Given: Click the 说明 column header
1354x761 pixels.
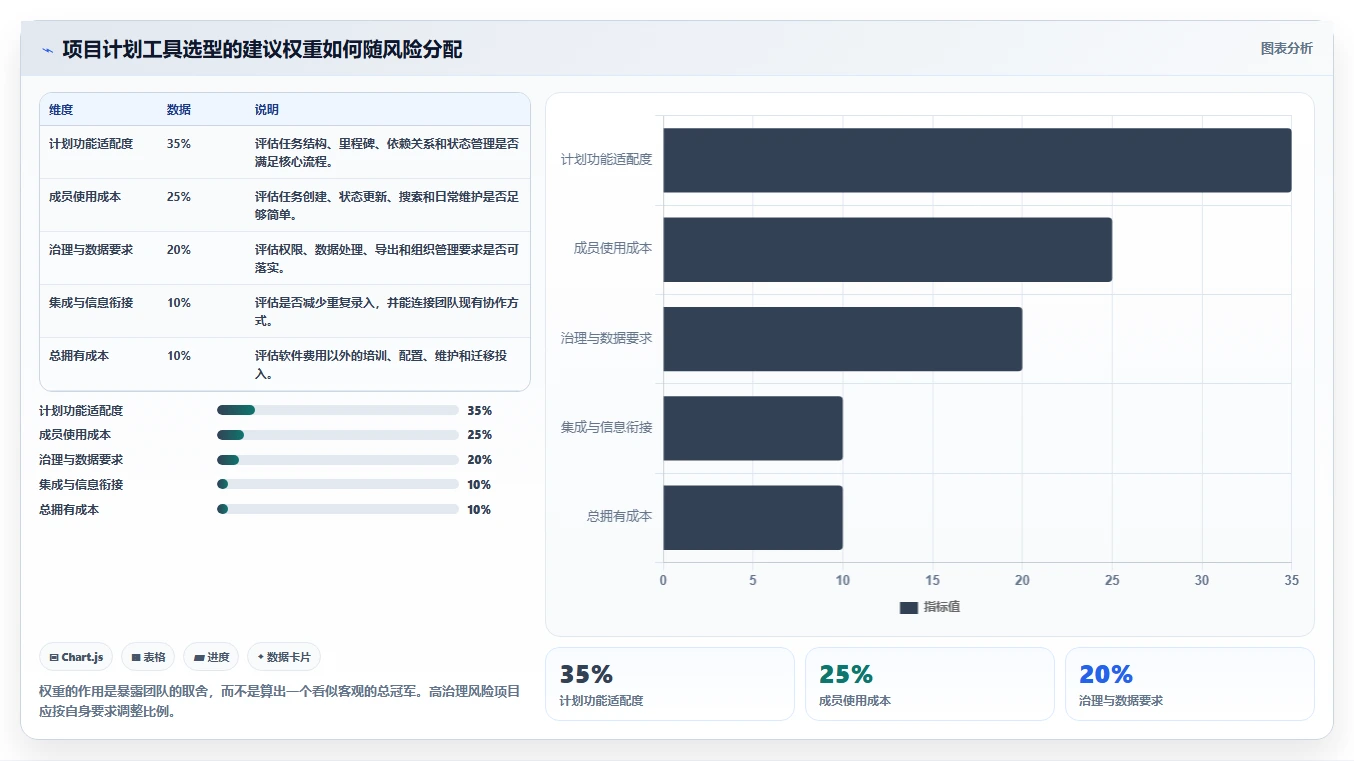Looking at the screenshot, I should pyautogui.click(x=267, y=110).
